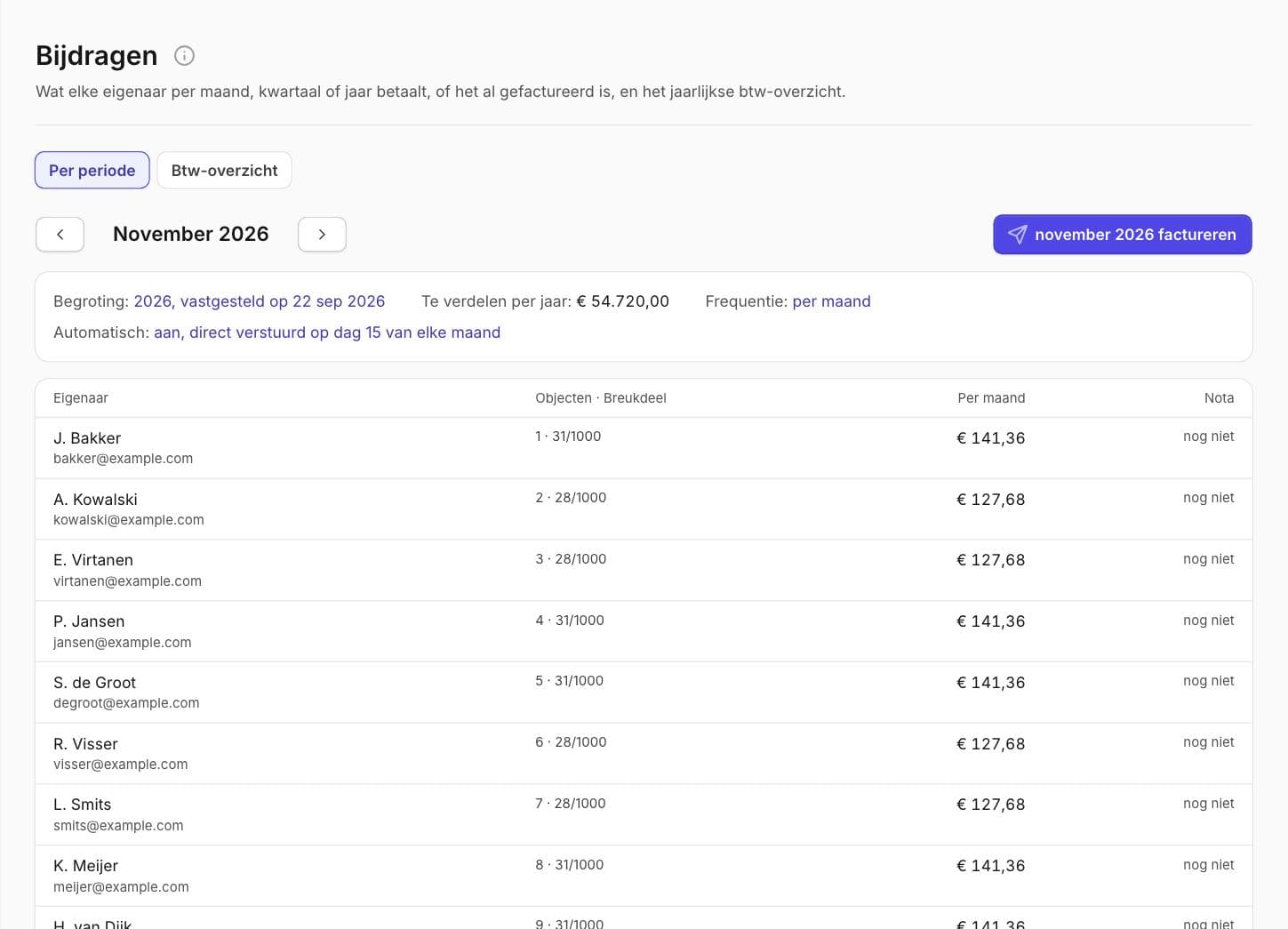The image size is (1288, 929).
Task: Click email bakker@example.com
Action: pos(123,459)
